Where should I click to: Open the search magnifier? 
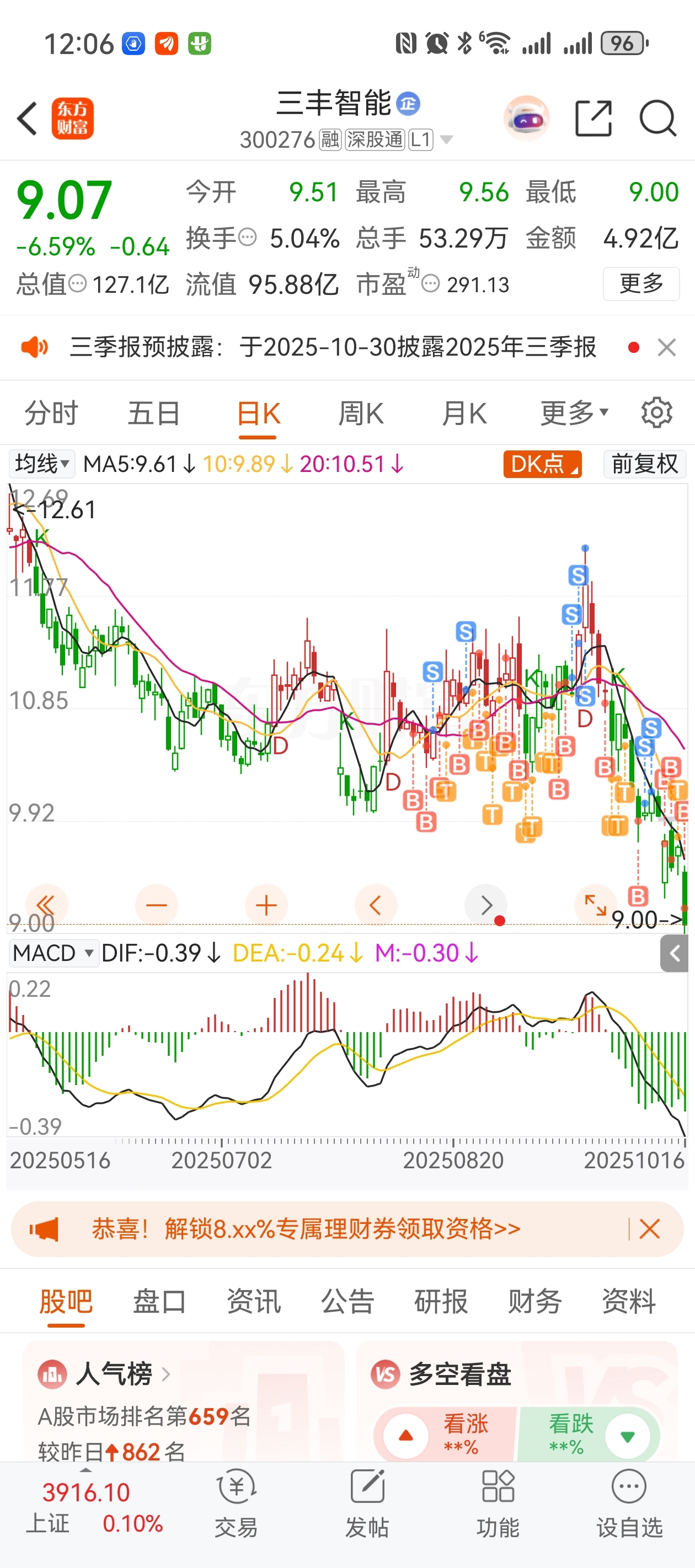(x=658, y=118)
